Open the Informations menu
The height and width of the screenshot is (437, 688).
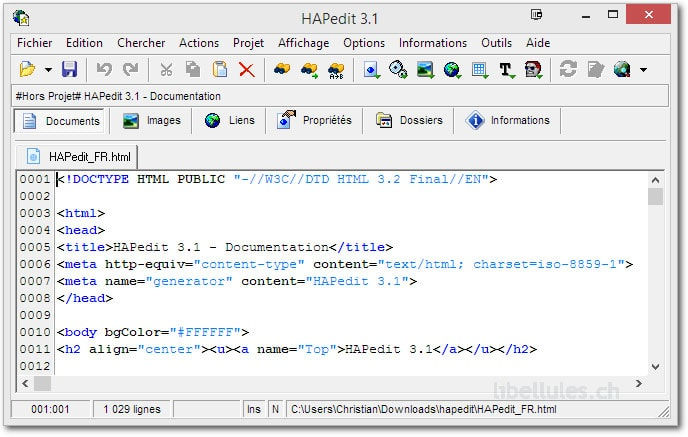click(x=433, y=43)
